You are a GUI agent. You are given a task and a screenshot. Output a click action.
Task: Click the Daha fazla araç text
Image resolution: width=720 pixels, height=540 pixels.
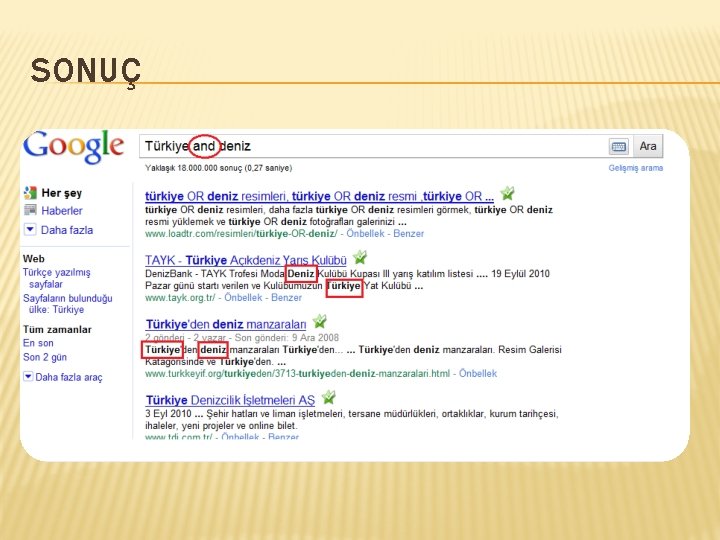69,377
